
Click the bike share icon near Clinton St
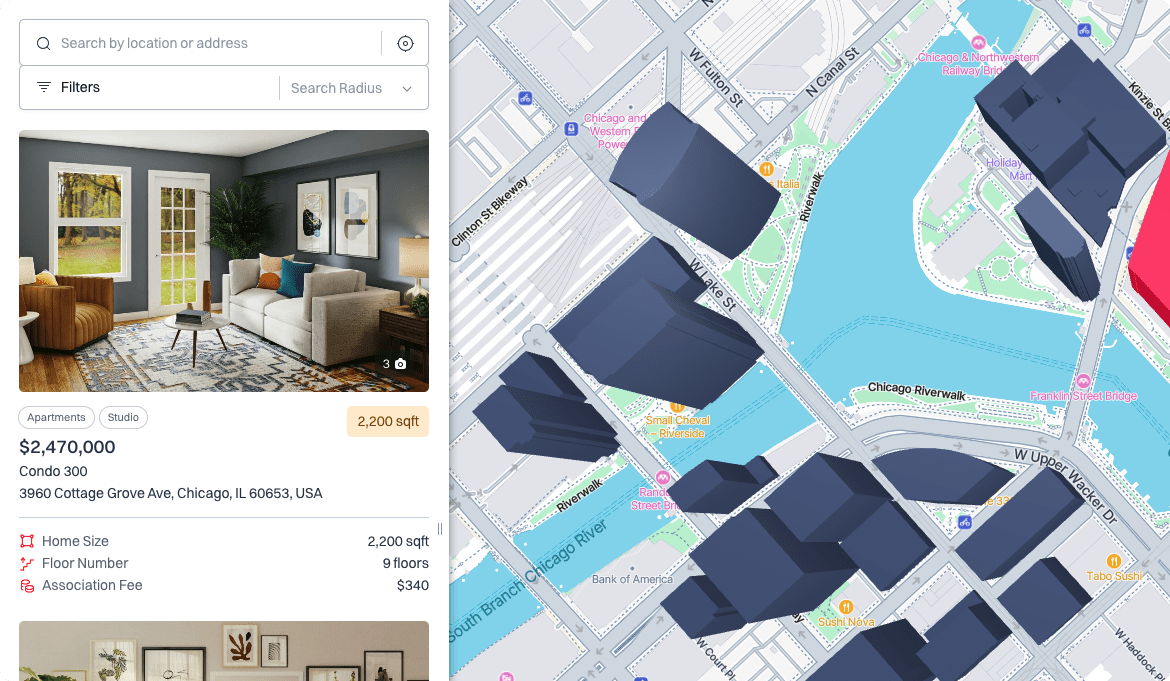tap(525, 98)
